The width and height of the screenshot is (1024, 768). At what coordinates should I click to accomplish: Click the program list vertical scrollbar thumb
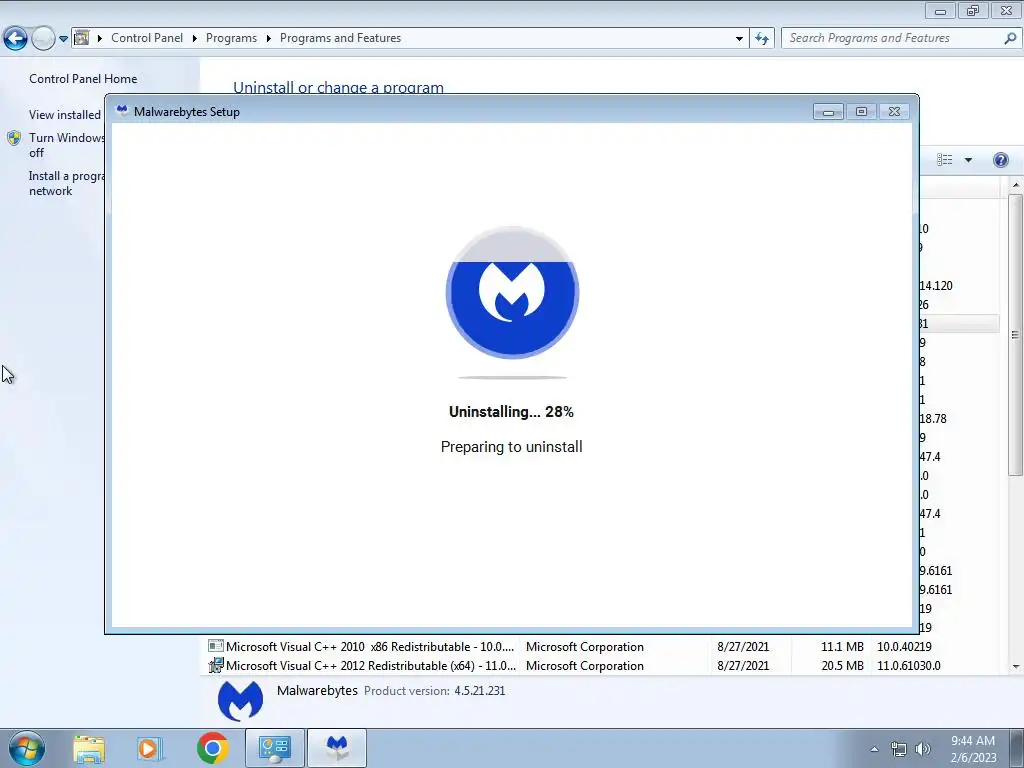pyautogui.click(x=1016, y=334)
